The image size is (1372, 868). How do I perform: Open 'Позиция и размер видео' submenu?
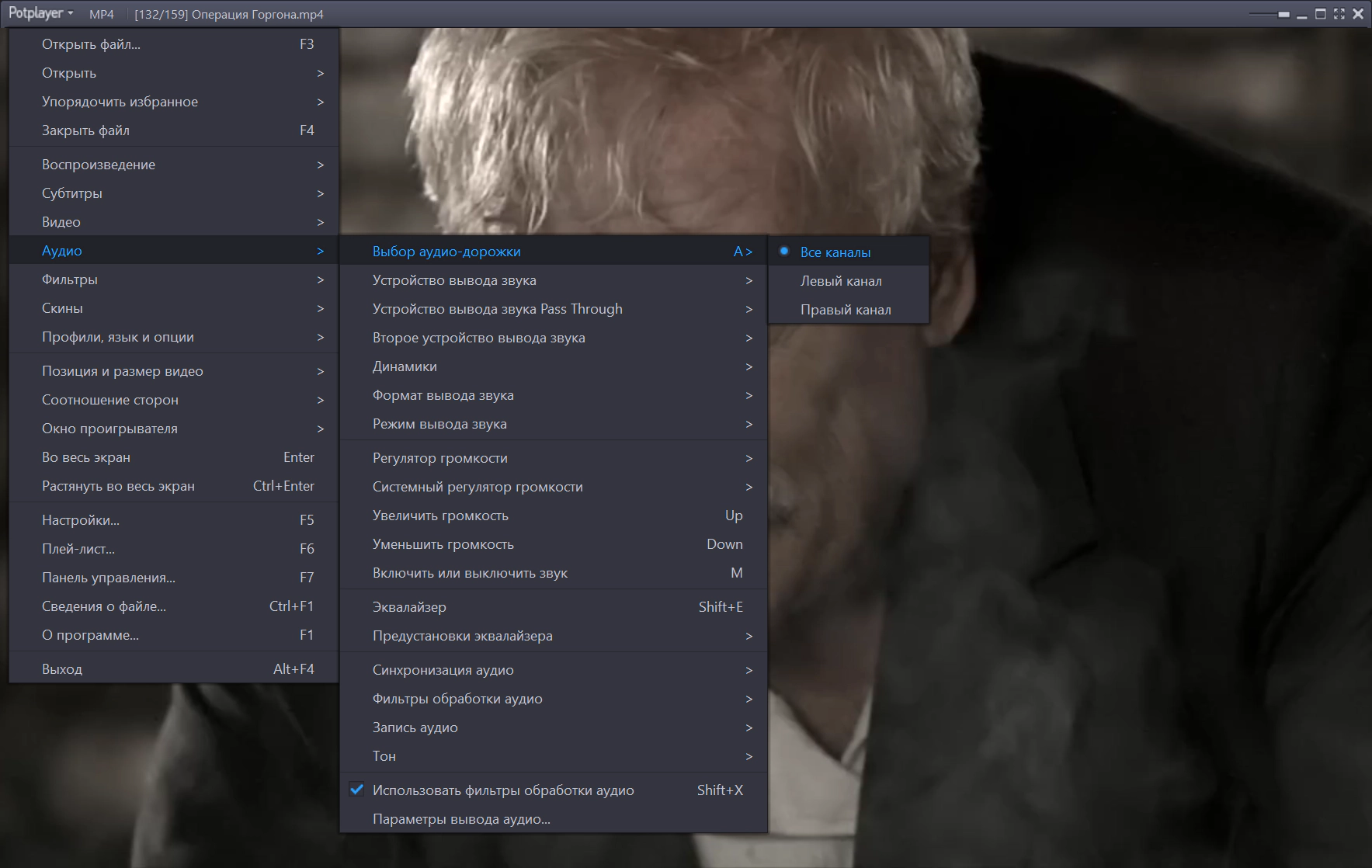click(x=174, y=371)
